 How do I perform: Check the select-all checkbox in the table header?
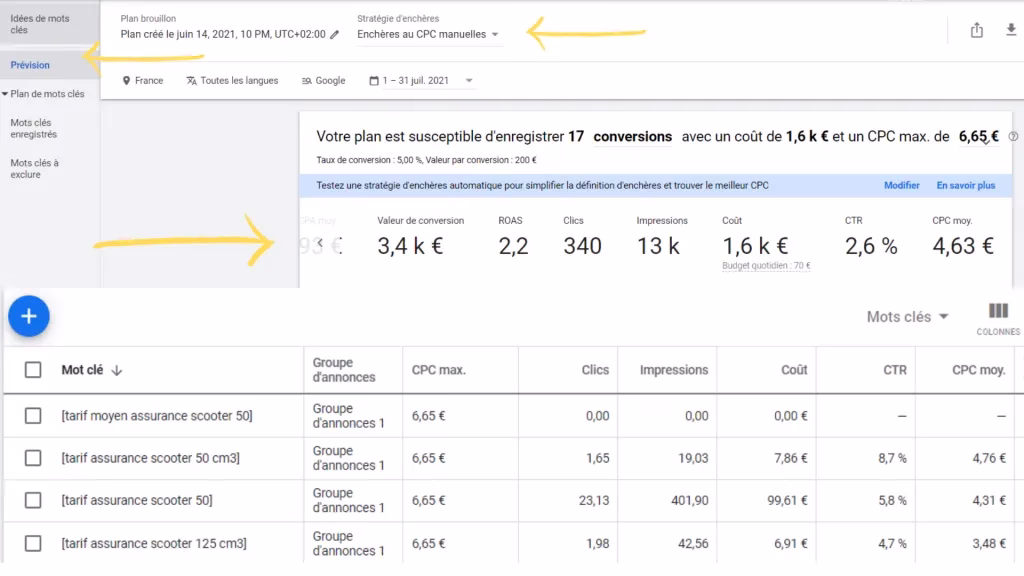click(32, 369)
